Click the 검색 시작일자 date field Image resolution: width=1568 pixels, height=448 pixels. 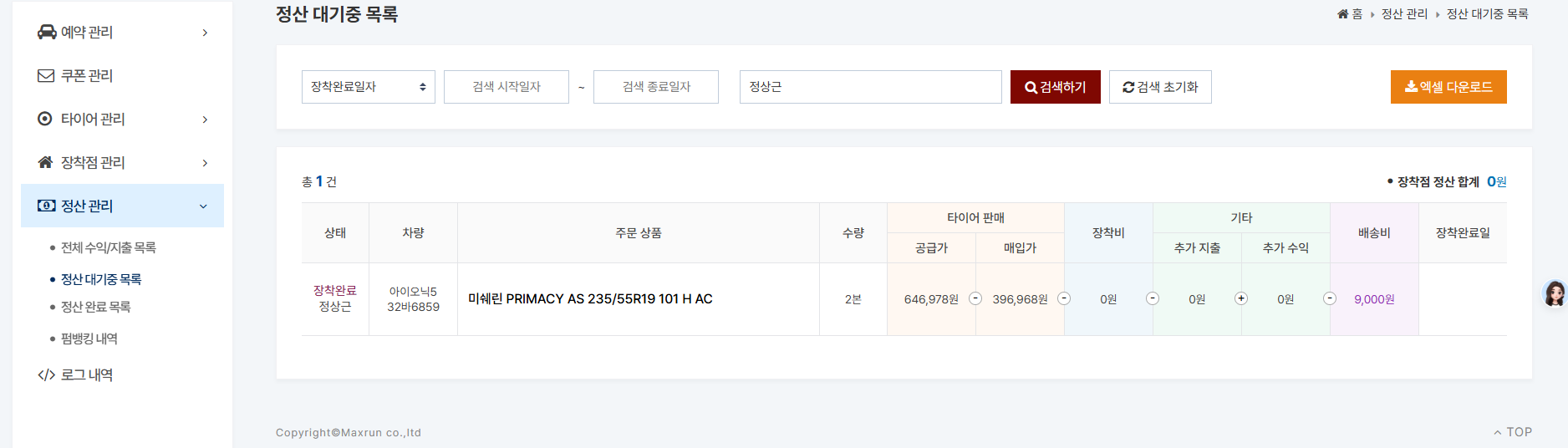[x=506, y=87]
